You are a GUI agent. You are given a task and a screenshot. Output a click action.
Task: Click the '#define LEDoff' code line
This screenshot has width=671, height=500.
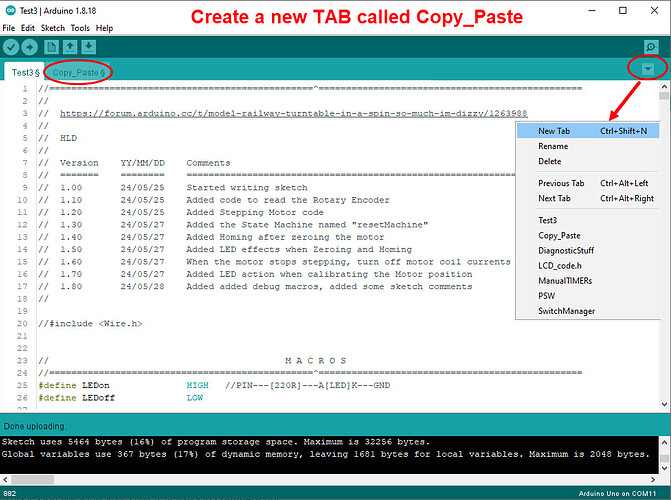tap(121, 398)
